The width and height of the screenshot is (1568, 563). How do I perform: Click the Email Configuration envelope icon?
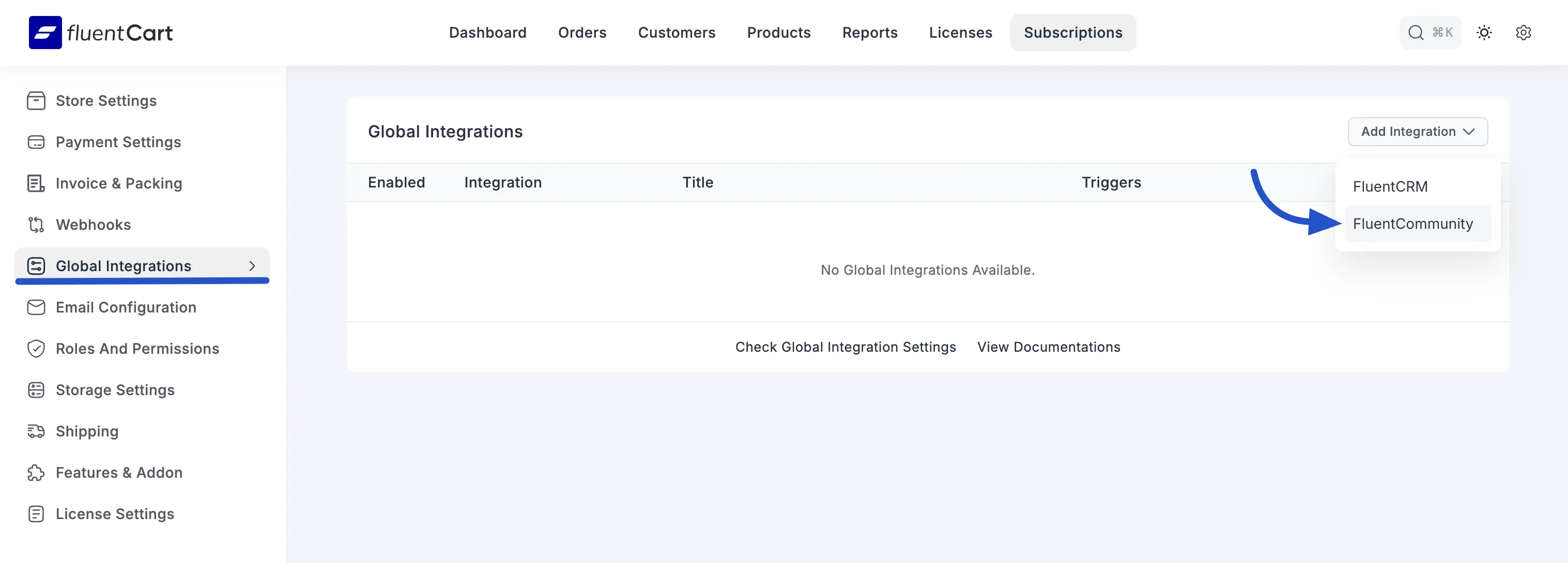pos(36,307)
